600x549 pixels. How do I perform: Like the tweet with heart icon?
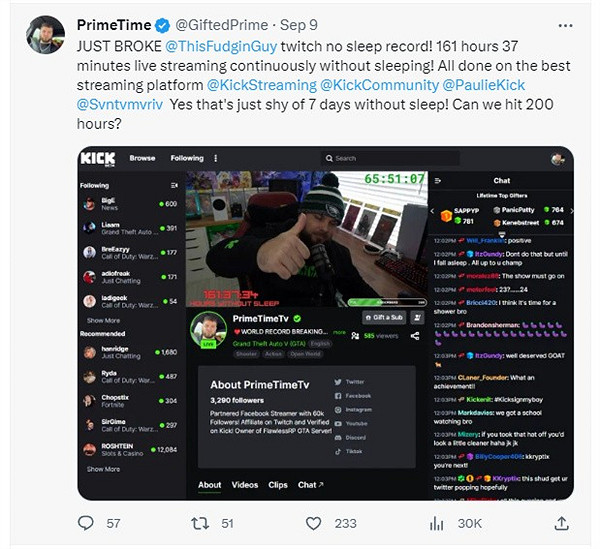[x=314, y=522]
